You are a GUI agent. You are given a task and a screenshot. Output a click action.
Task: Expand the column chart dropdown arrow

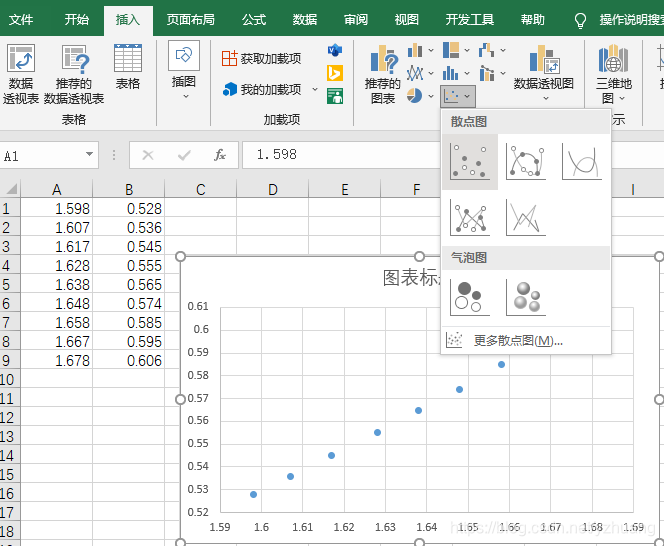(x=431, y=50)
